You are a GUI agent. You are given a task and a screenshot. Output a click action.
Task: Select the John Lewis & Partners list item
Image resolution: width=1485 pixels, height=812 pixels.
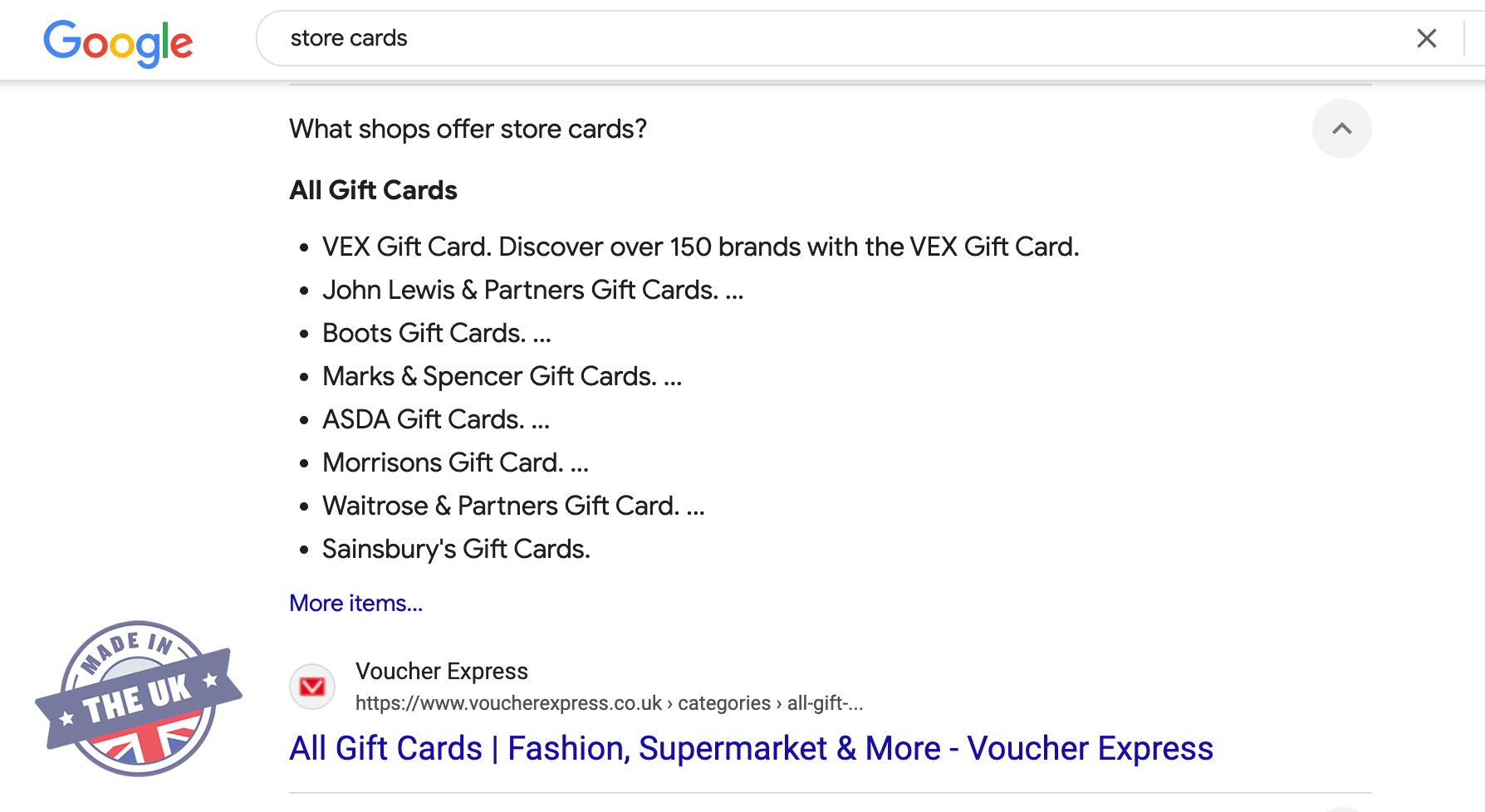[x=532, y=290]
